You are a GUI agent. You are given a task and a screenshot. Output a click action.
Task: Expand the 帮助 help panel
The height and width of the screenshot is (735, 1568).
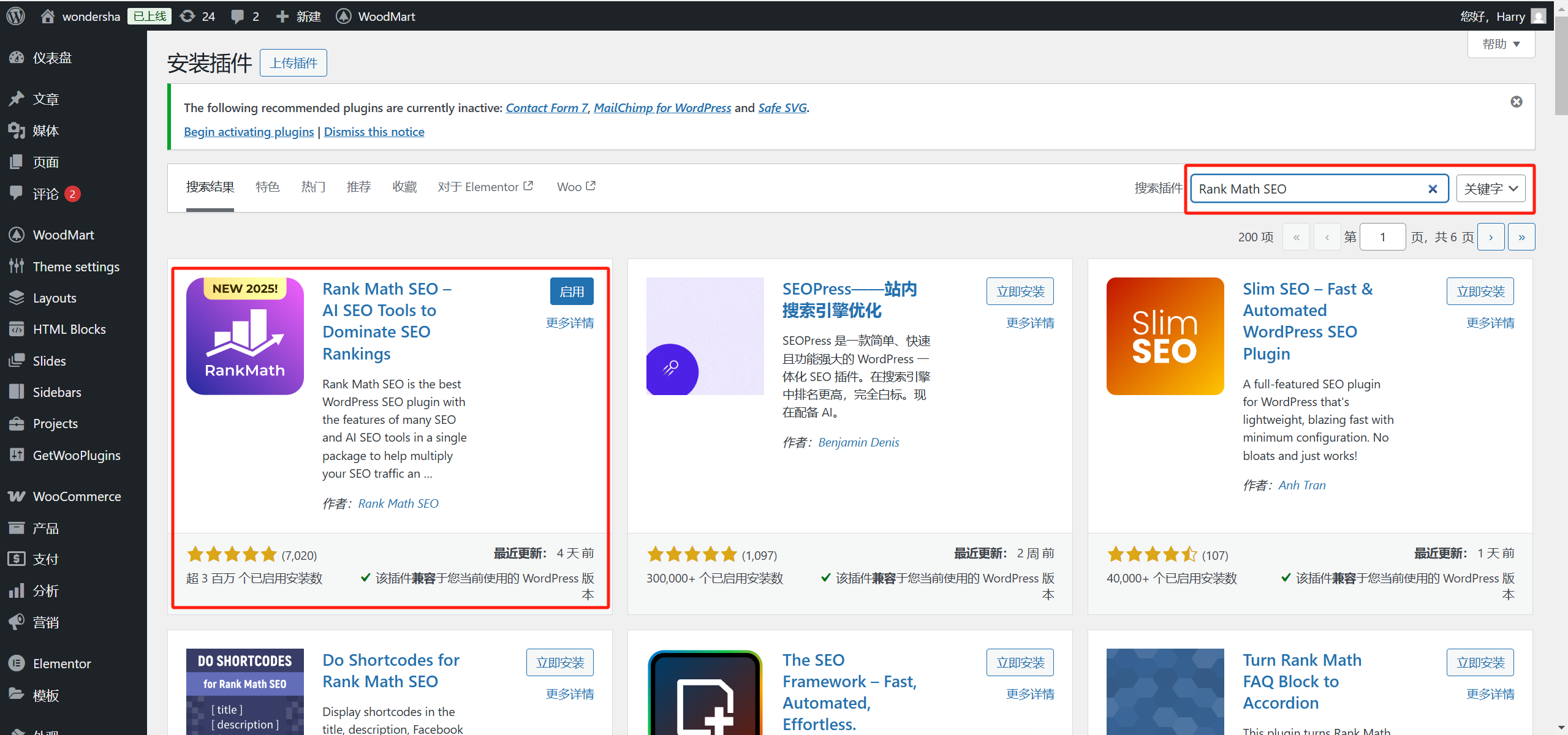(x=1501, y=43)
